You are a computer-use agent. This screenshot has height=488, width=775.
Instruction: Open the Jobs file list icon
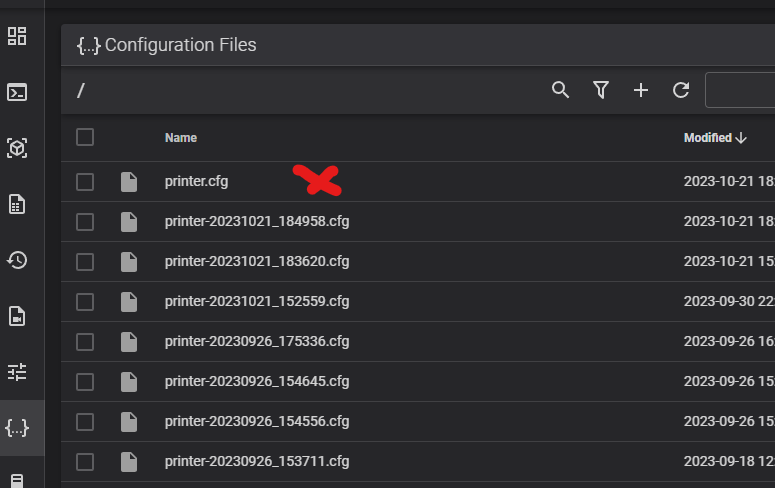tap(17, 204)
